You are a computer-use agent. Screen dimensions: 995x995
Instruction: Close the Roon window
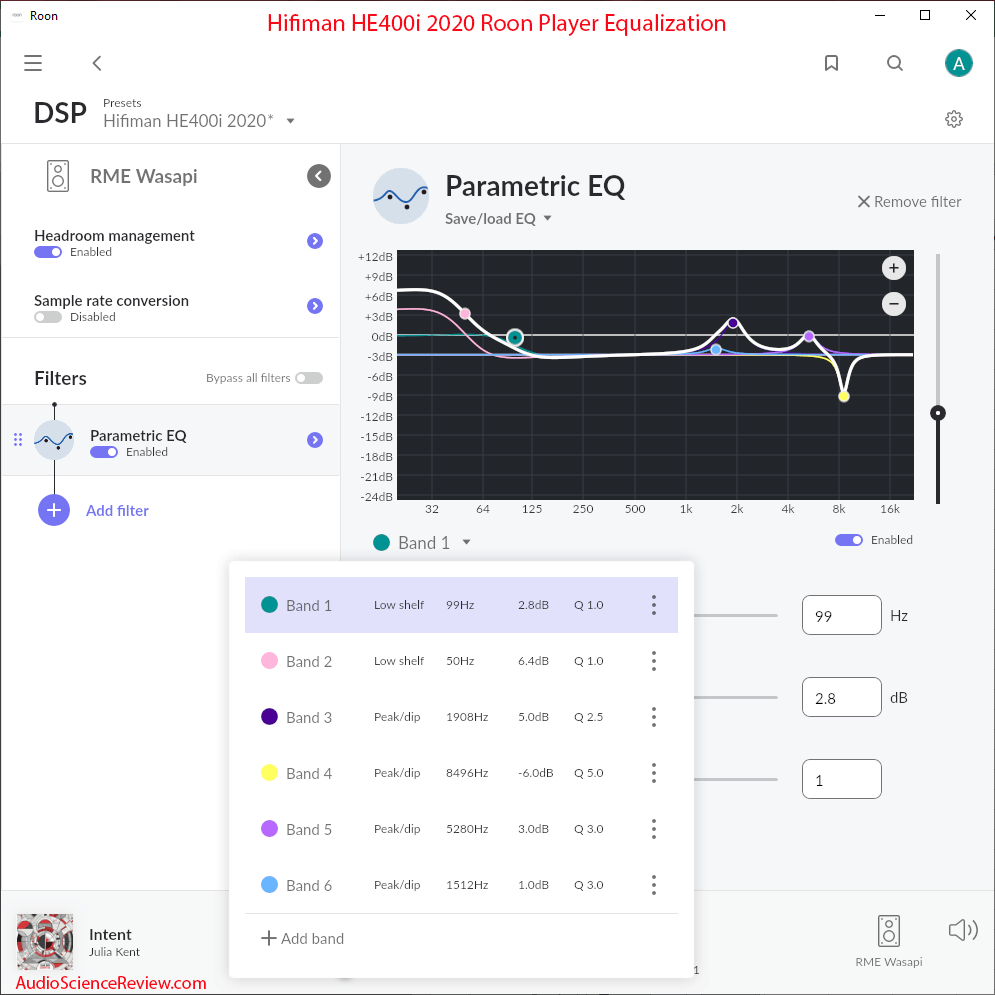971,15
